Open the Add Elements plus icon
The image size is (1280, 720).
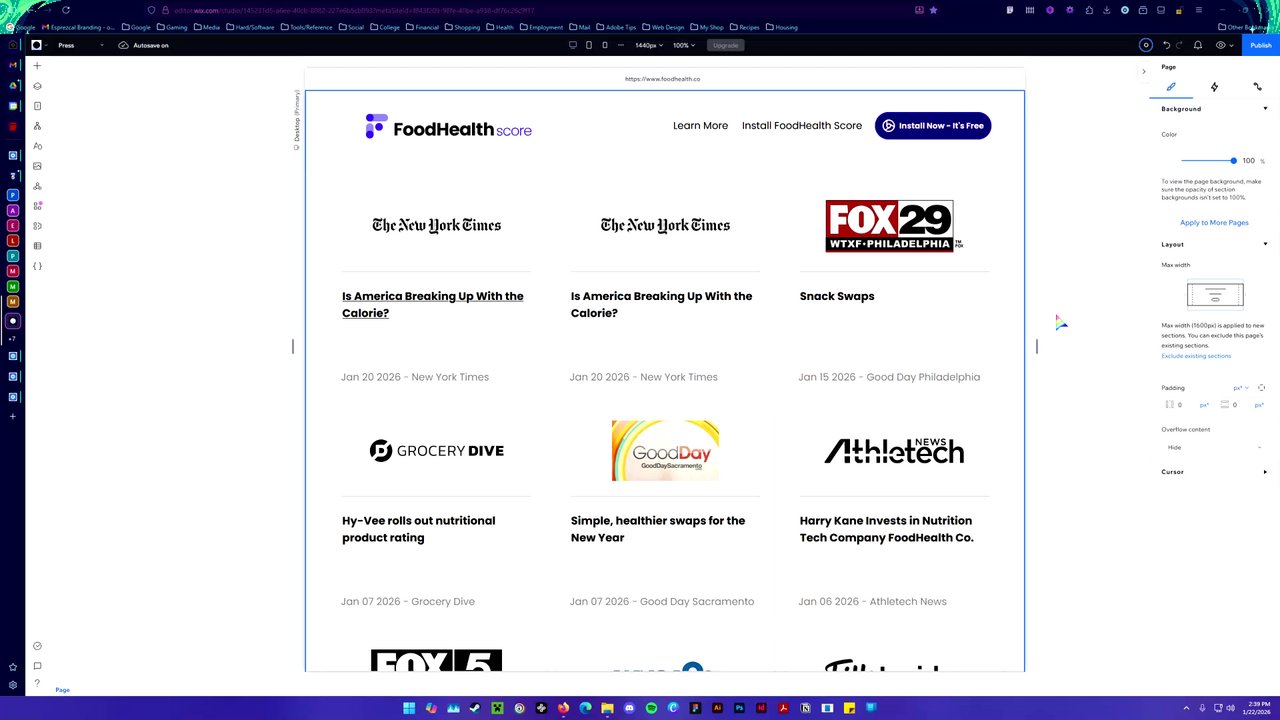pos(37,66)
